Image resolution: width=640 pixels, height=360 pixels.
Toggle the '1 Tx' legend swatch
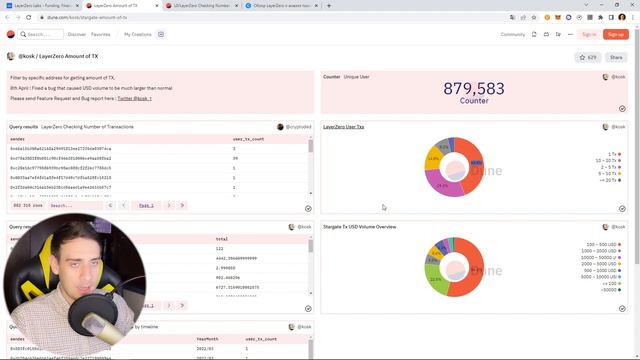coord(619,154)
